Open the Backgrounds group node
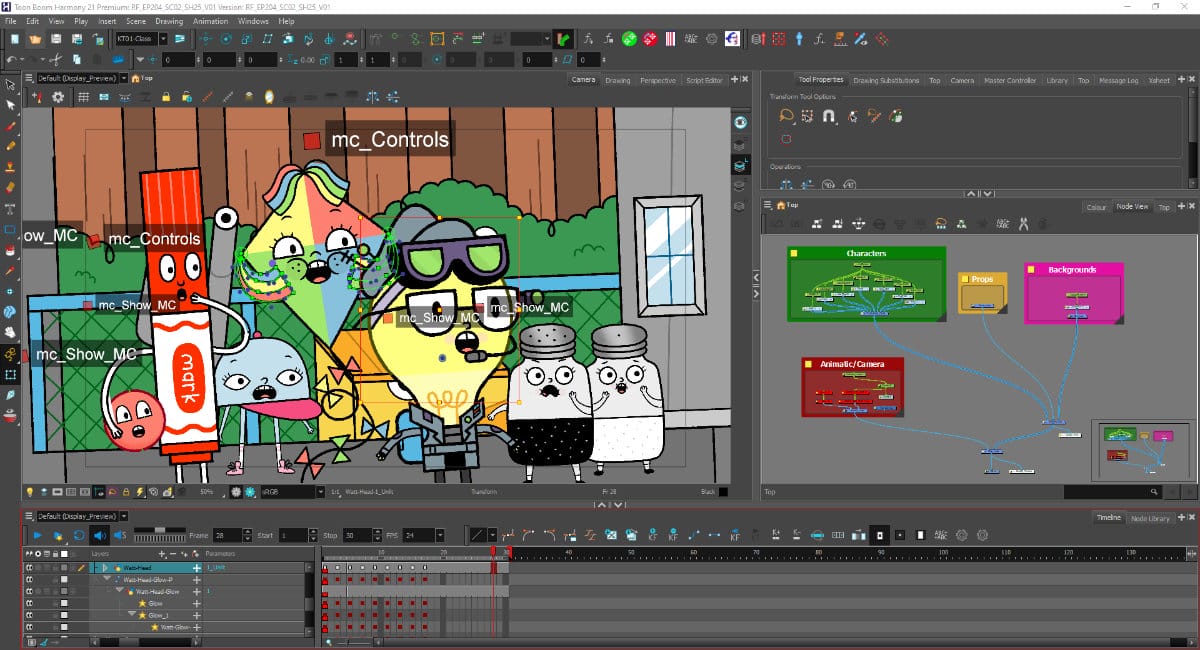Screen dimensions: 1200x650 (1072, 270)
